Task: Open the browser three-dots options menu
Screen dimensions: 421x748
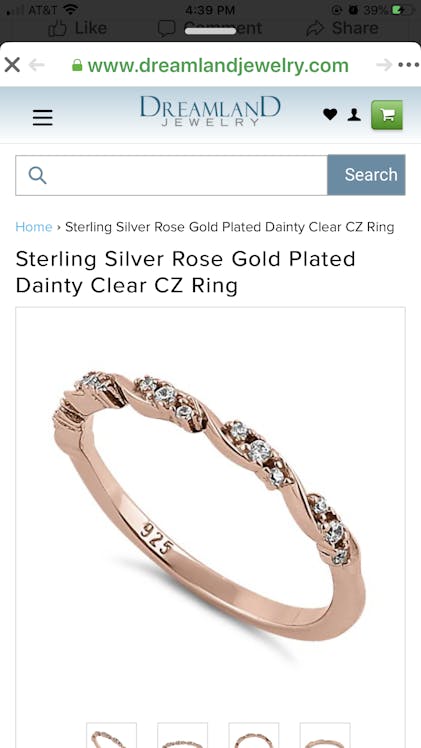Action: (x=409, y=64)
